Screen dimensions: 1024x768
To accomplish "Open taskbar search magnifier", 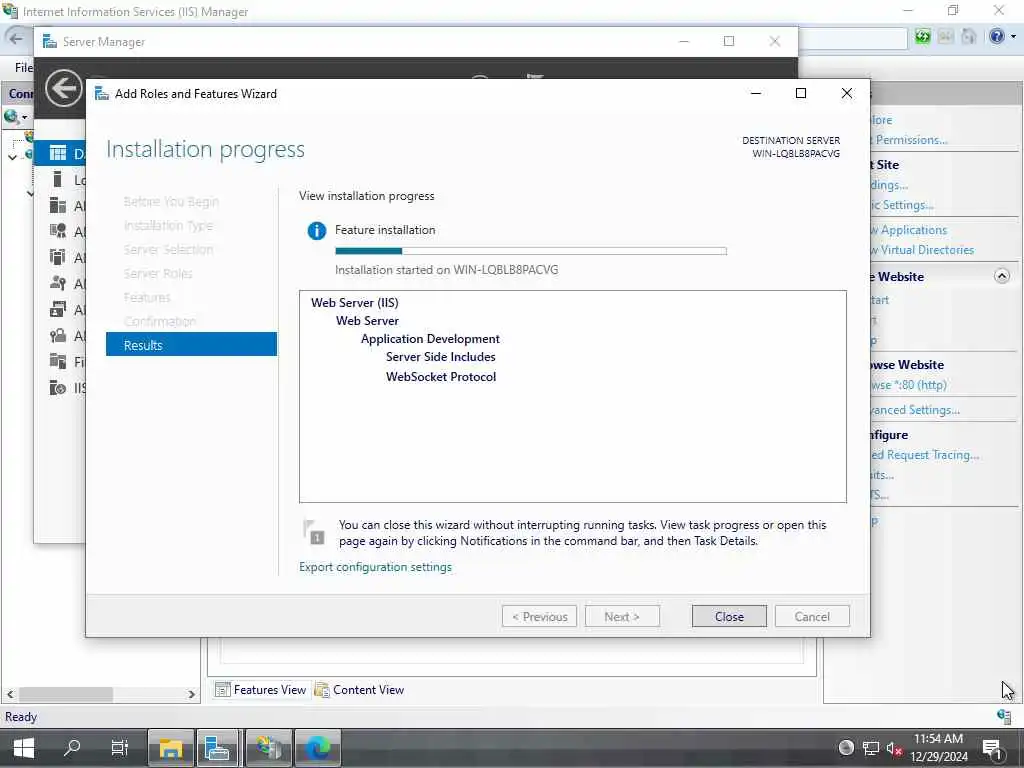I will pos(72,748).
